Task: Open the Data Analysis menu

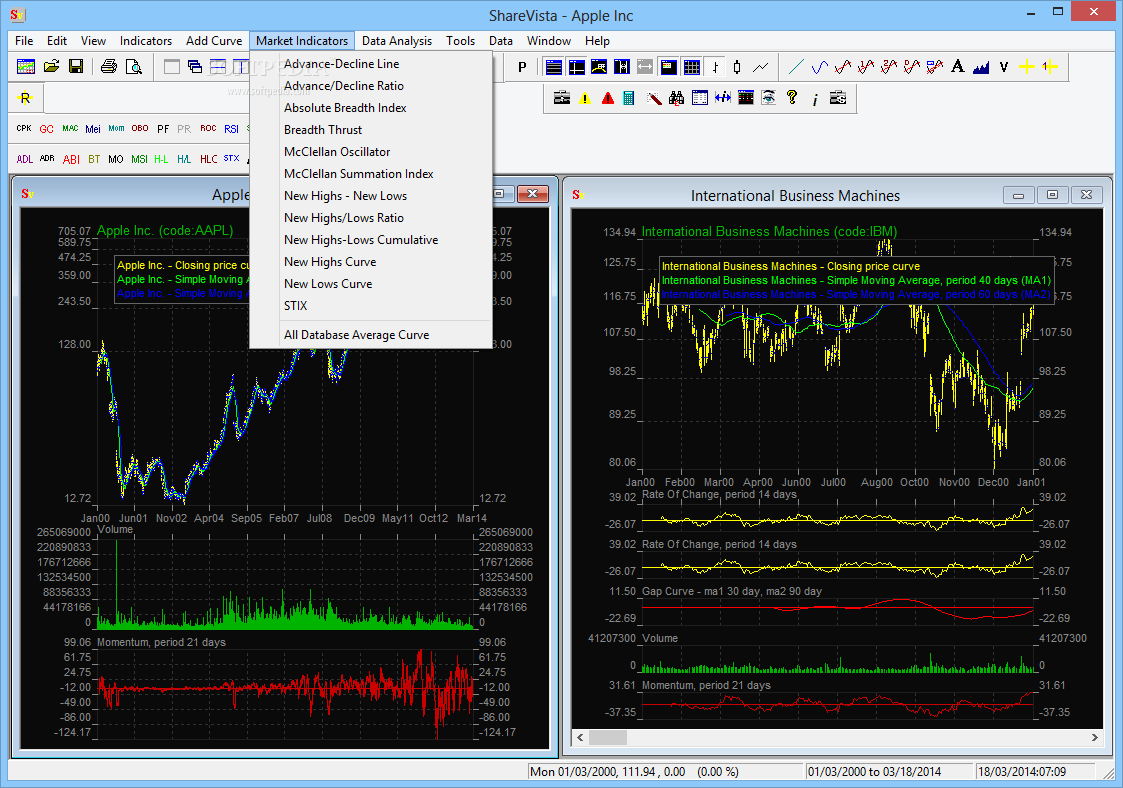Action: 397,41
